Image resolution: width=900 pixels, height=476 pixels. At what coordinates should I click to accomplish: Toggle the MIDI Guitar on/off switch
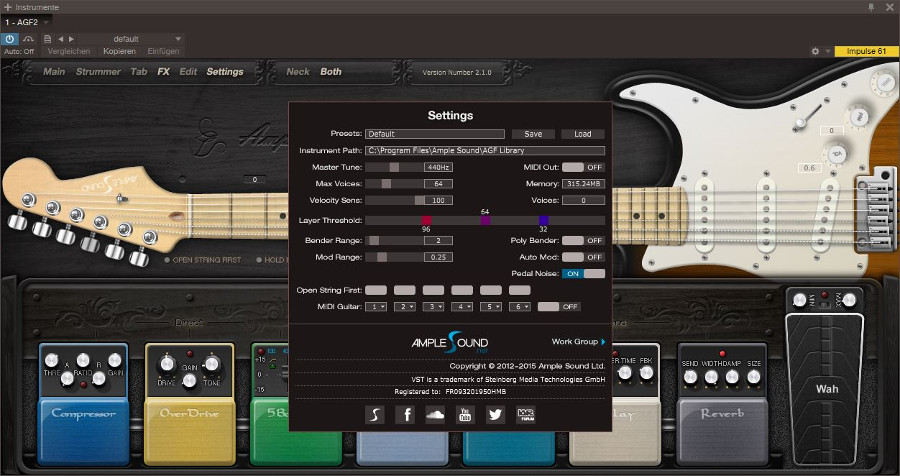[559, 307]
